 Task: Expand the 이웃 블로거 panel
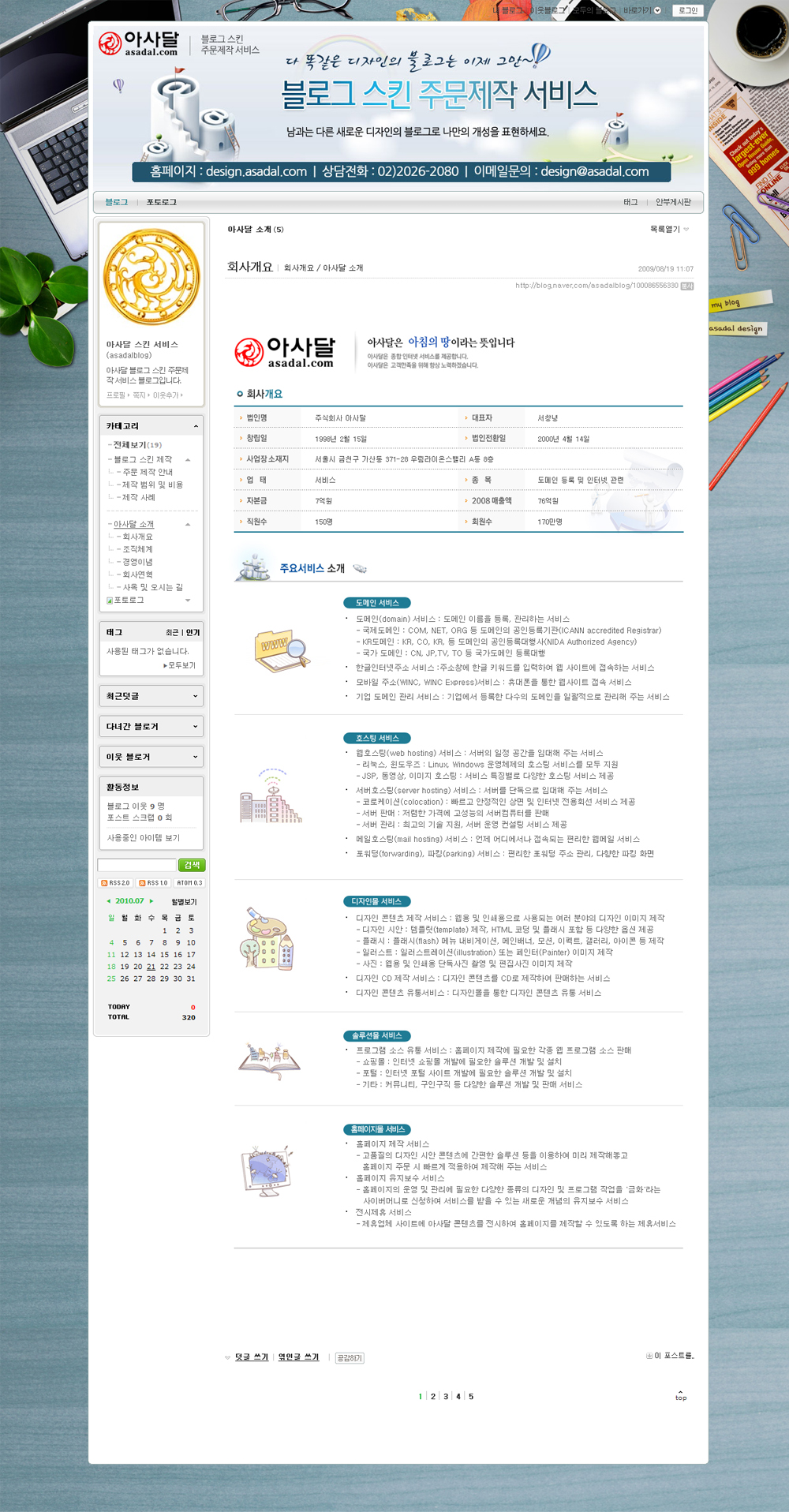[195, 757]
